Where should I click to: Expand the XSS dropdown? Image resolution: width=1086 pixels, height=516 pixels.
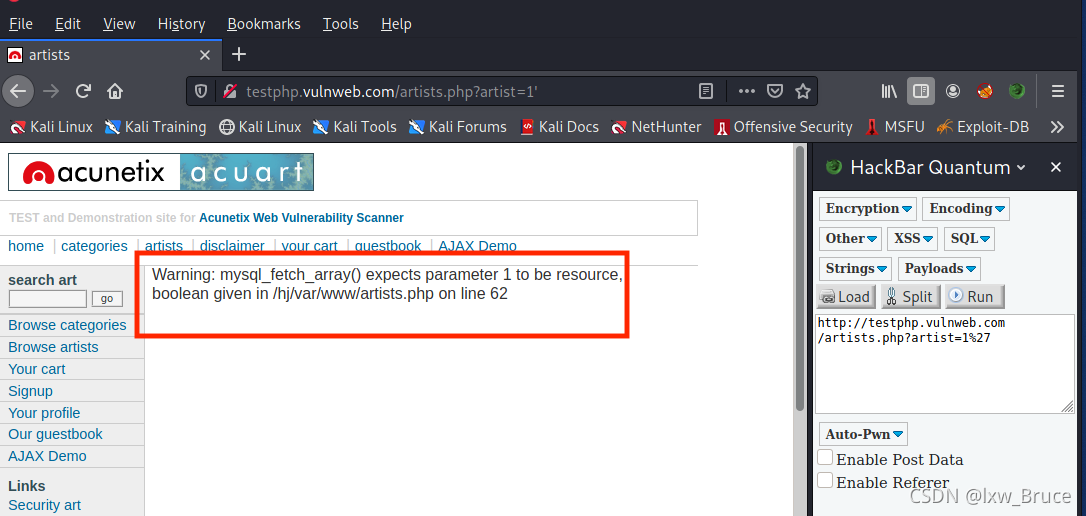(912, 238)
